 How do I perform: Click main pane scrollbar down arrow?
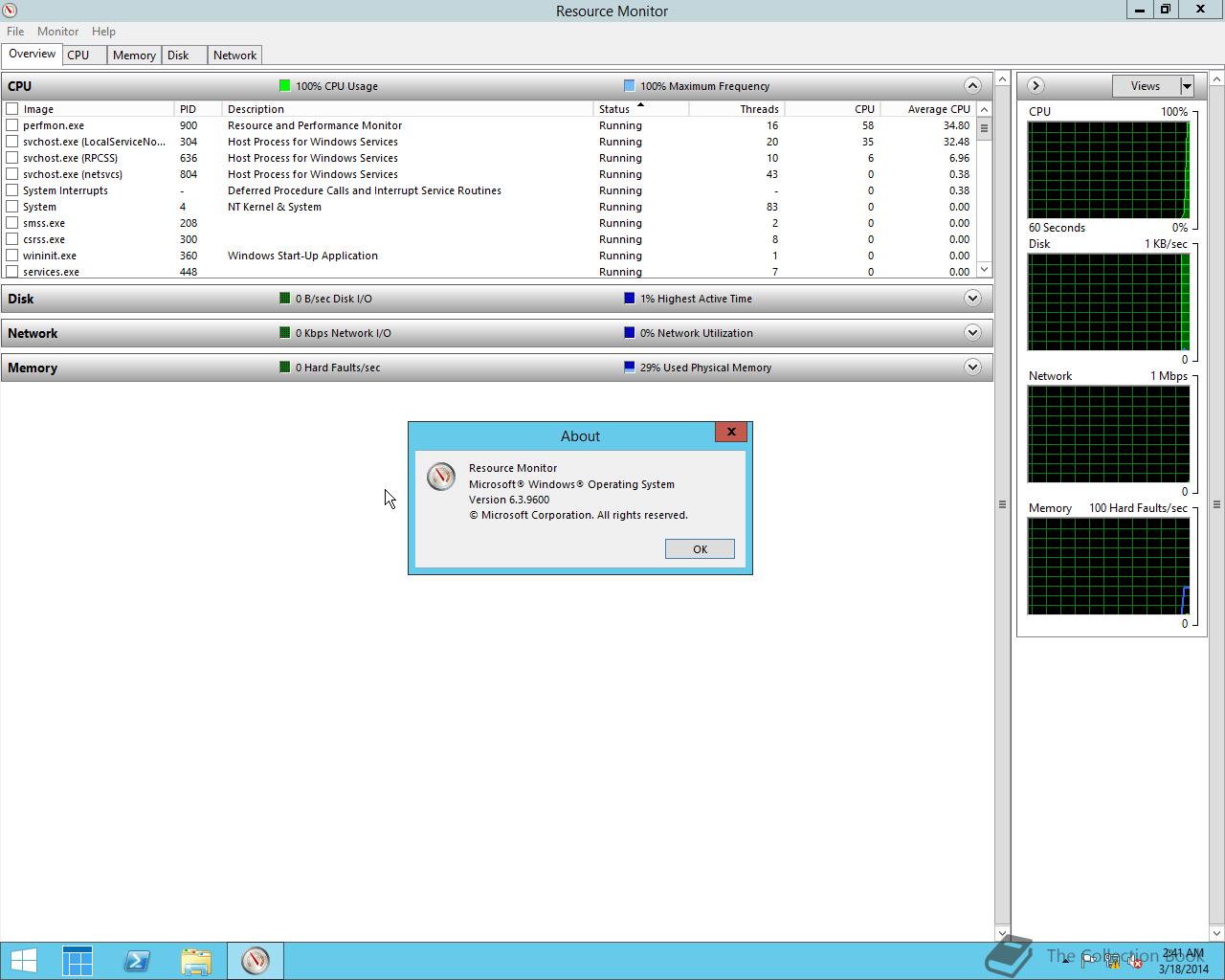1002,933
